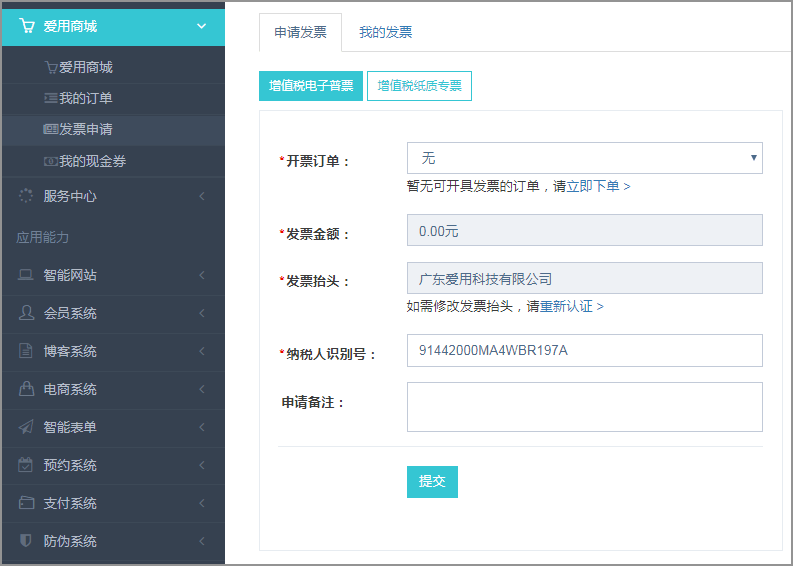
Task: Click the person icon next to 会员系统
Action: click(x=26, y=313)
